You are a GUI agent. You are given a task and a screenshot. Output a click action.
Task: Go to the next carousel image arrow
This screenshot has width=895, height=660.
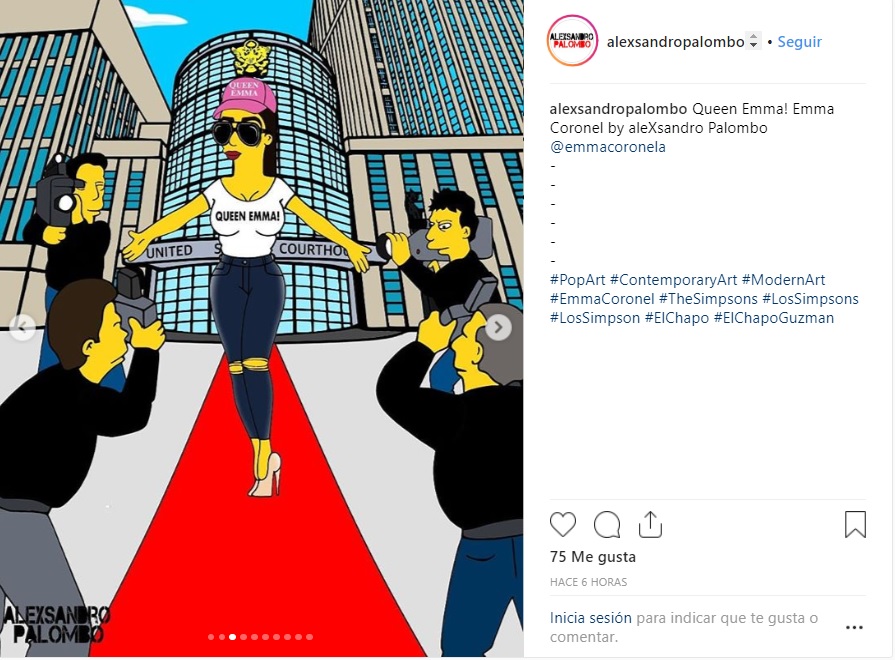click(498, 328)
